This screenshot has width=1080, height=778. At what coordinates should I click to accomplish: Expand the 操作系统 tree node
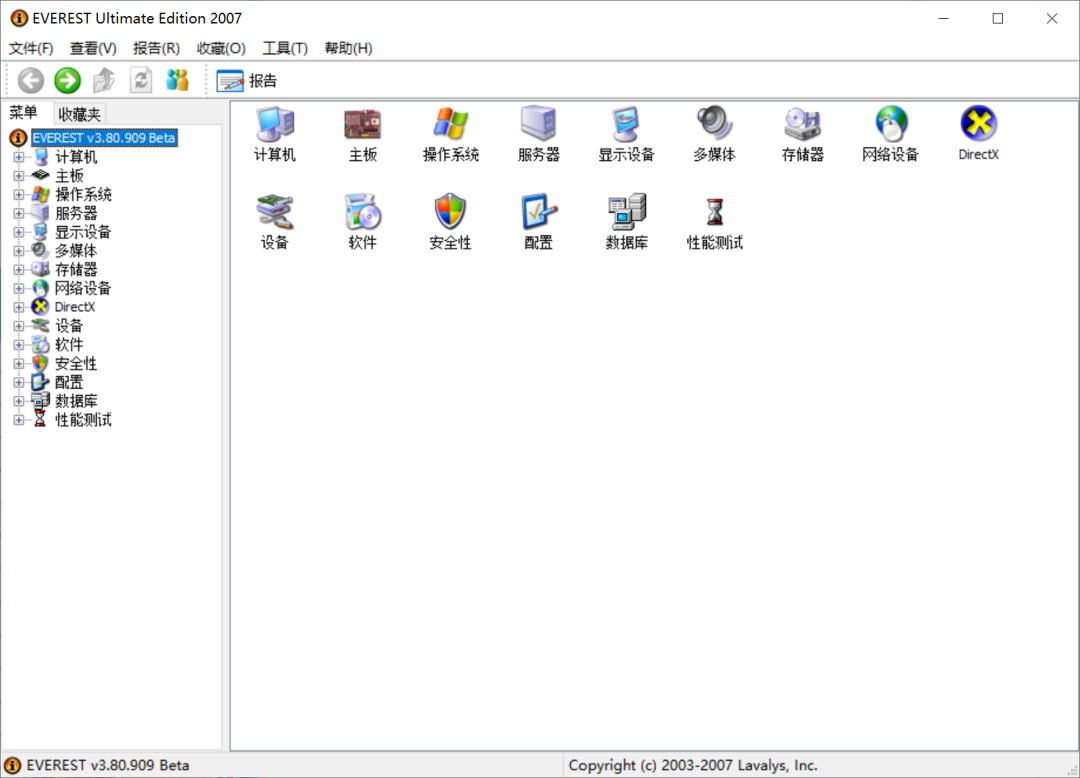[19, 195]
